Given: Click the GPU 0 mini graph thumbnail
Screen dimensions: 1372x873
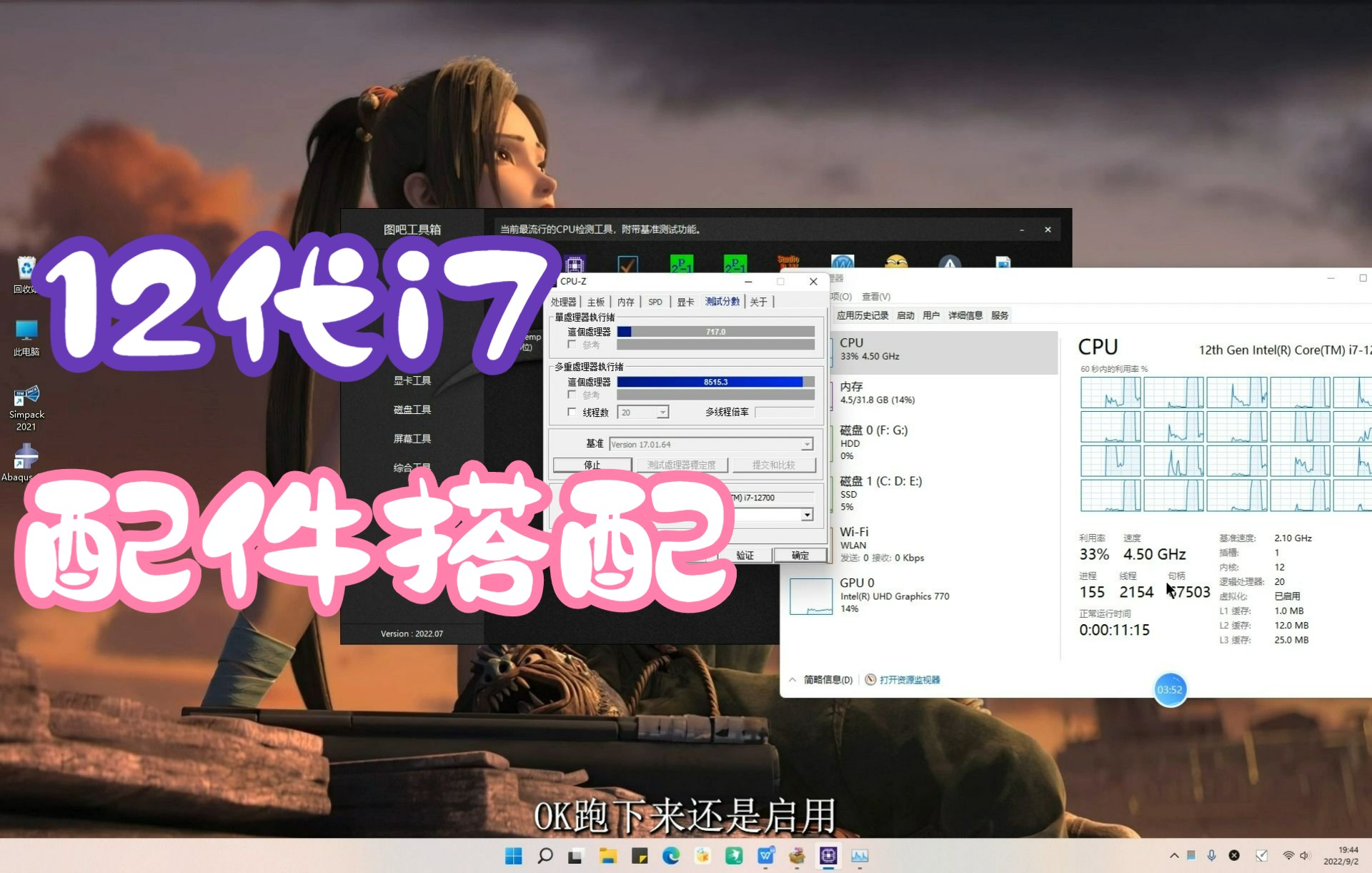Looking at the screenshot, I should point(811,596).
